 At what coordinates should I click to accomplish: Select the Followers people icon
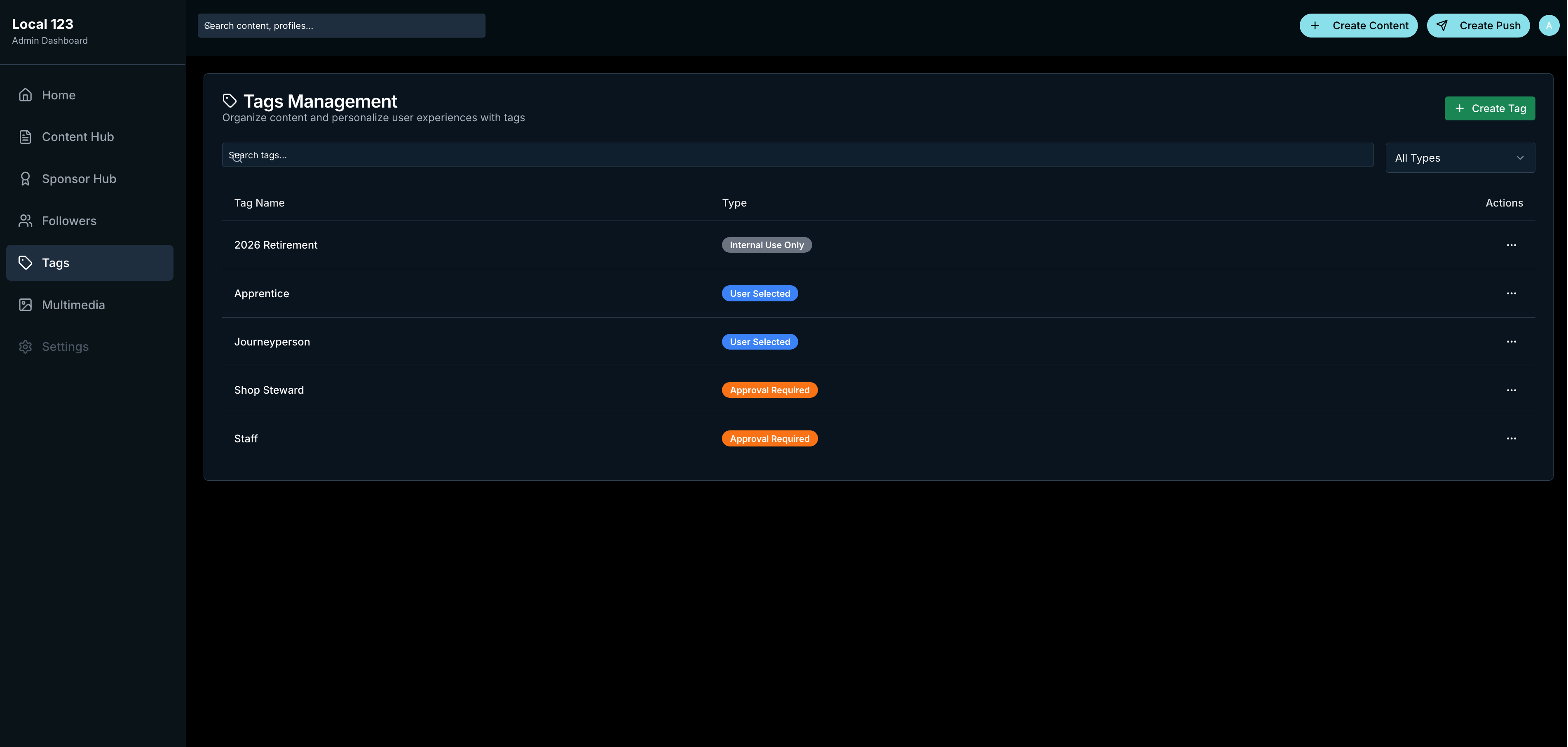[x=25, y=221]
